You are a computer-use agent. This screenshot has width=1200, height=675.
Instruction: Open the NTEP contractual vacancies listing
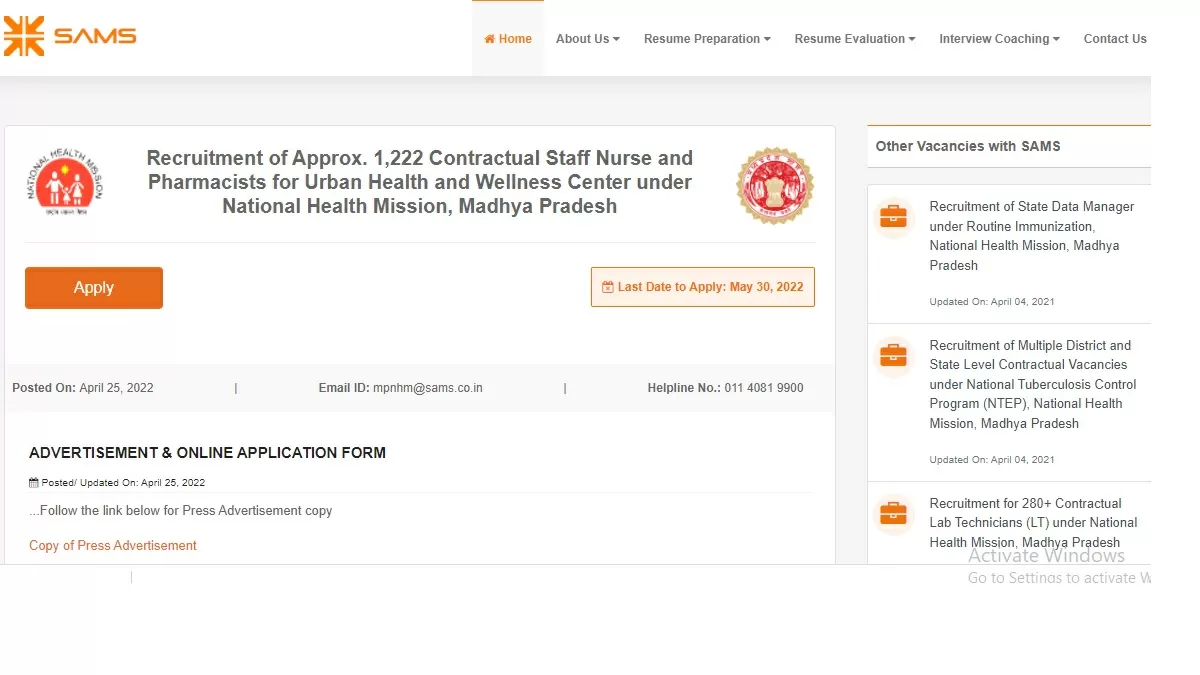point(1033,384)
